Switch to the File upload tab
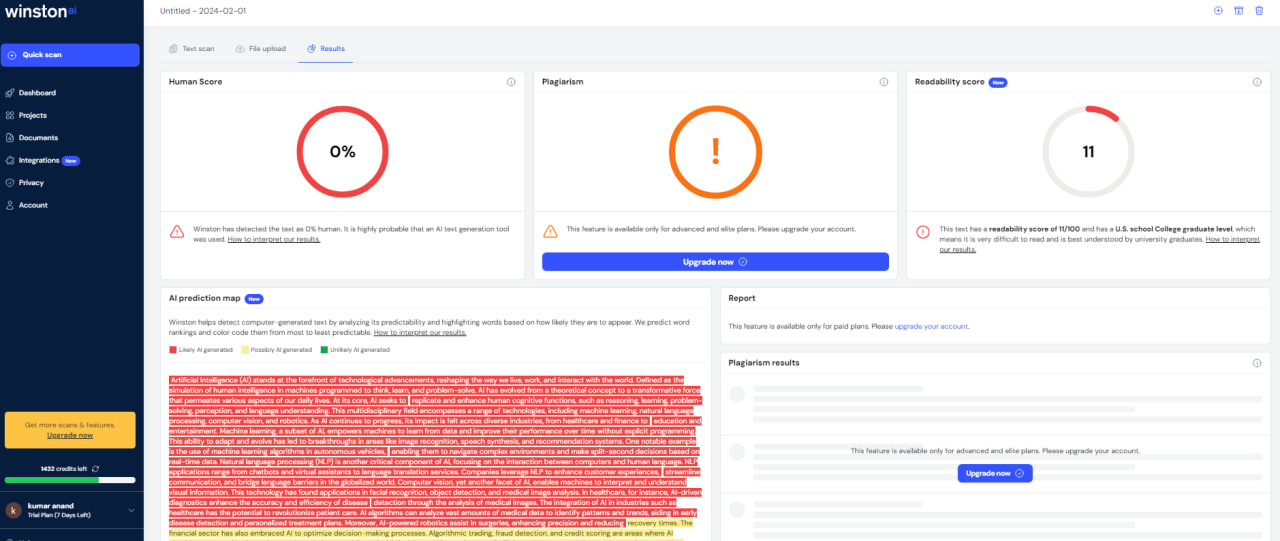 coord(260,48)
